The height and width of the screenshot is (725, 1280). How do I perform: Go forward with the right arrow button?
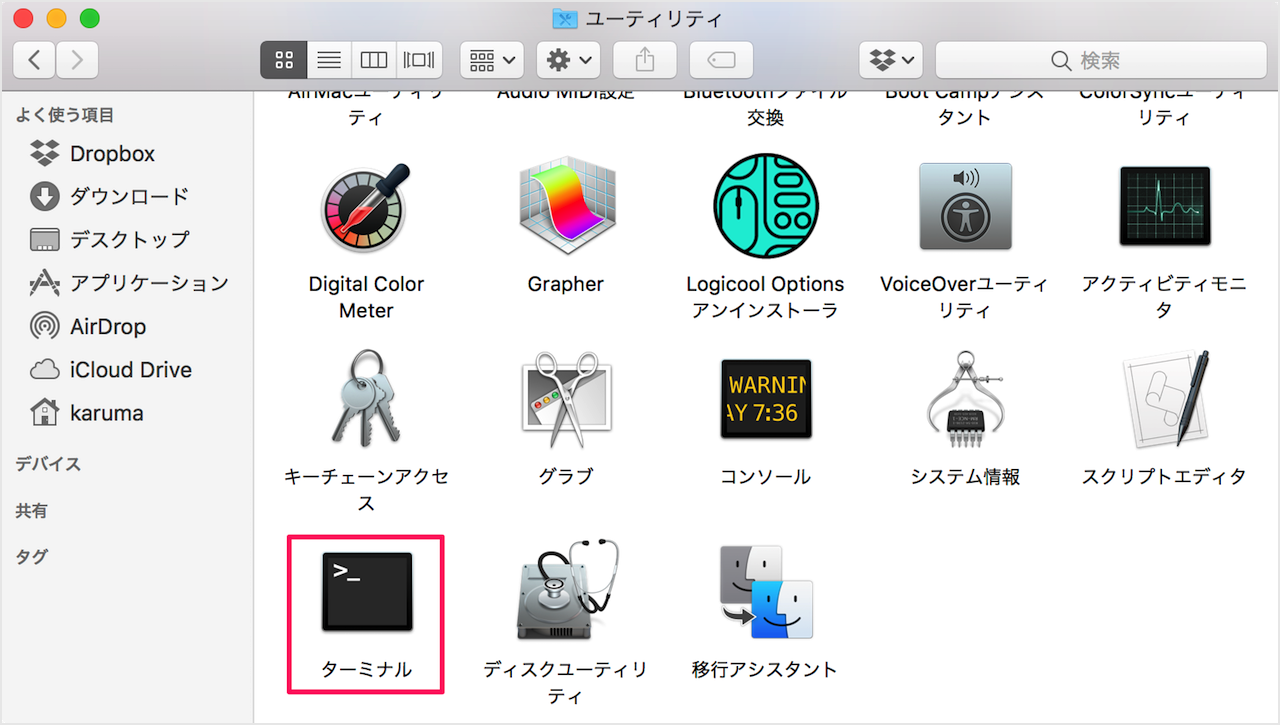pos(77,60)
